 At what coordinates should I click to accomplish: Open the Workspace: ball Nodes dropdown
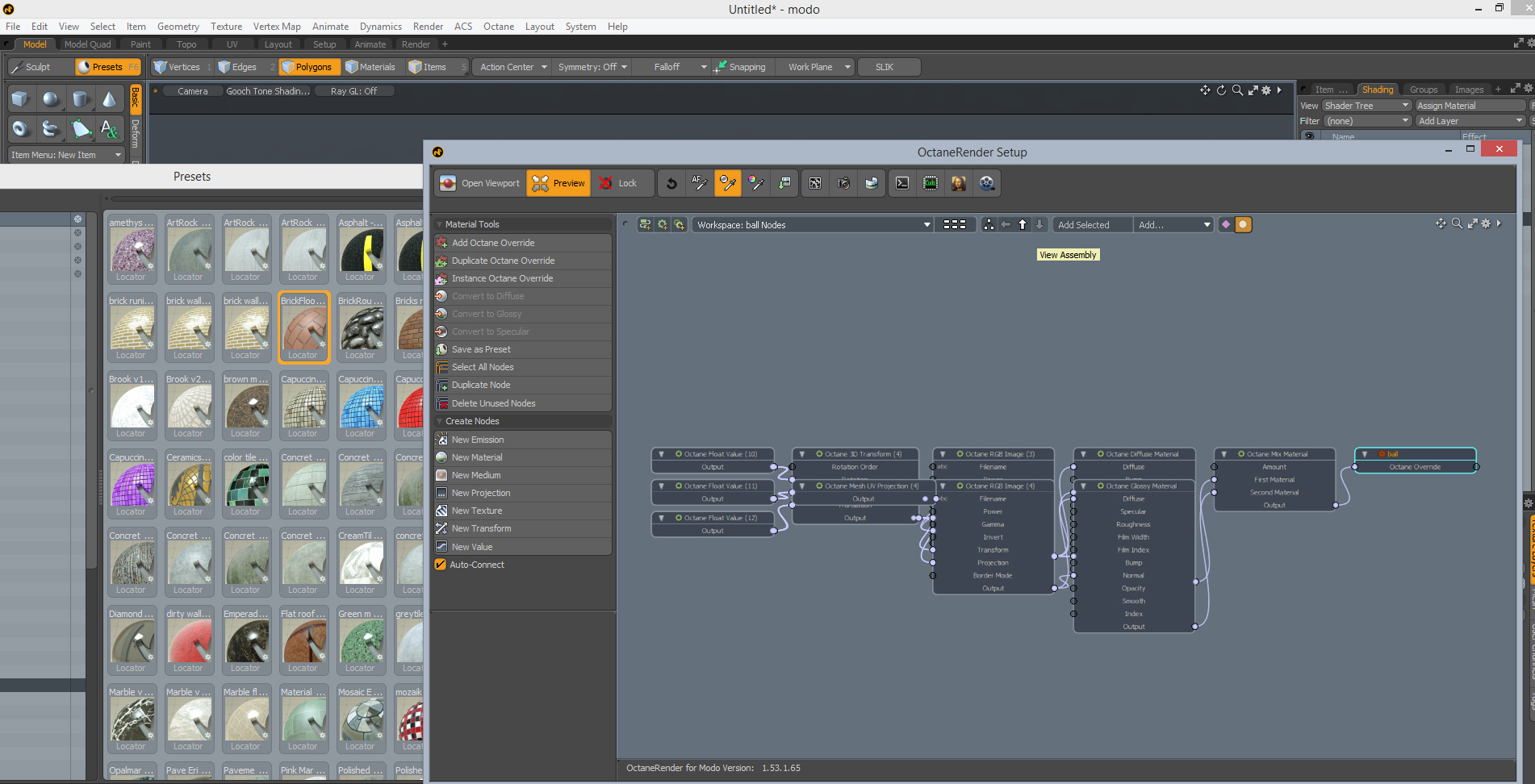814,225
